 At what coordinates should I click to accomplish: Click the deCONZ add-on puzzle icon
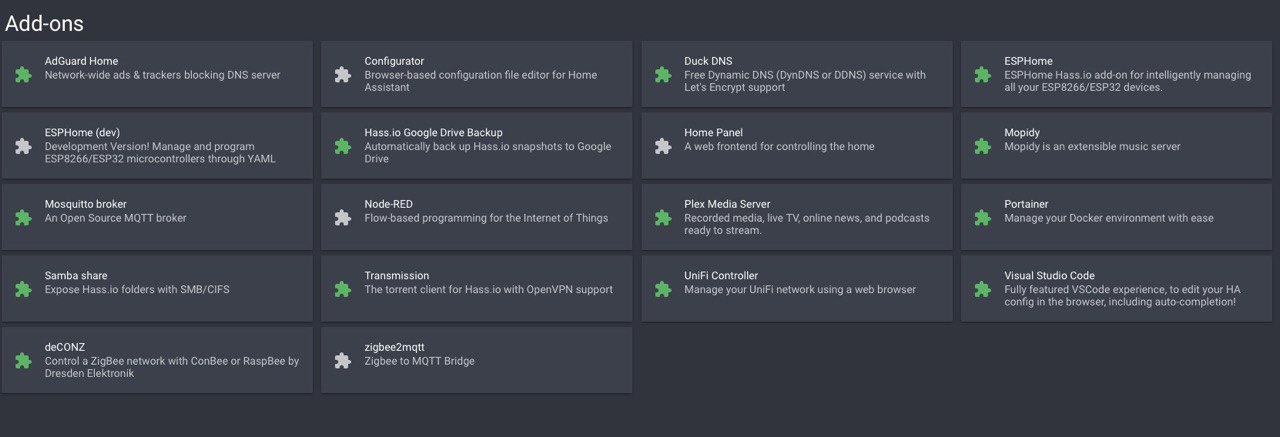(x=23, y=360)
